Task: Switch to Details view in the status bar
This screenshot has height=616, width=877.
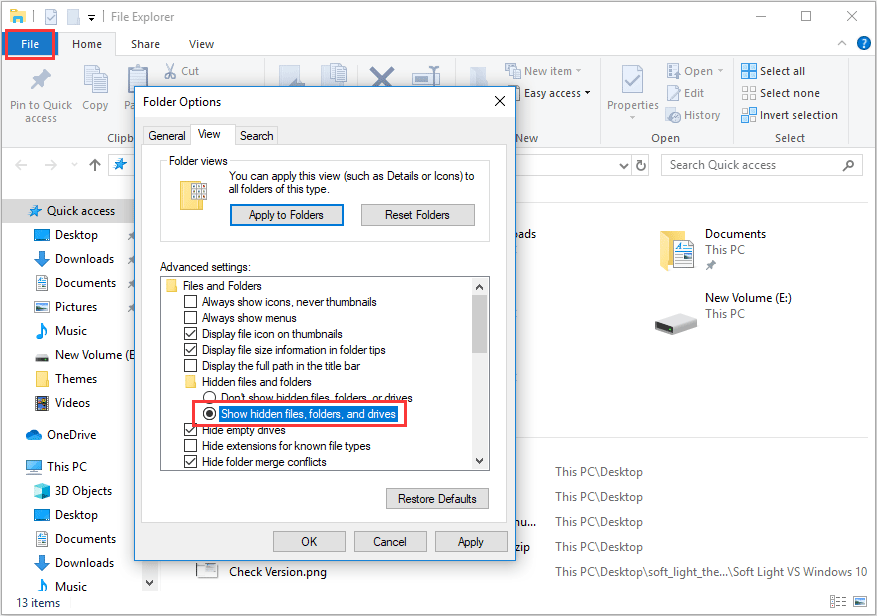Action: tap(839, 603)
